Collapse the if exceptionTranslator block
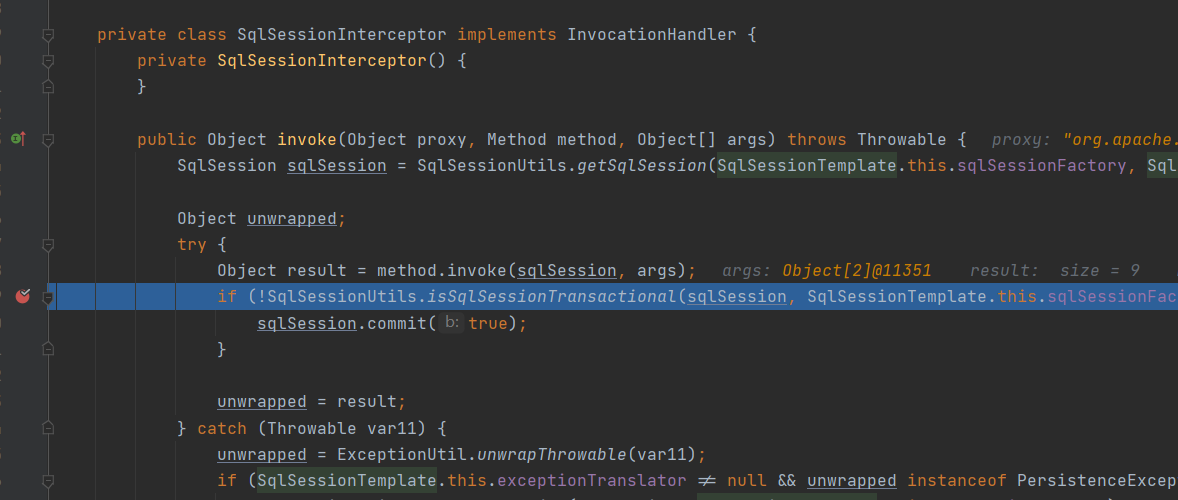The height and width of the screenshot is (500, 1178). (x=48, y=480)
